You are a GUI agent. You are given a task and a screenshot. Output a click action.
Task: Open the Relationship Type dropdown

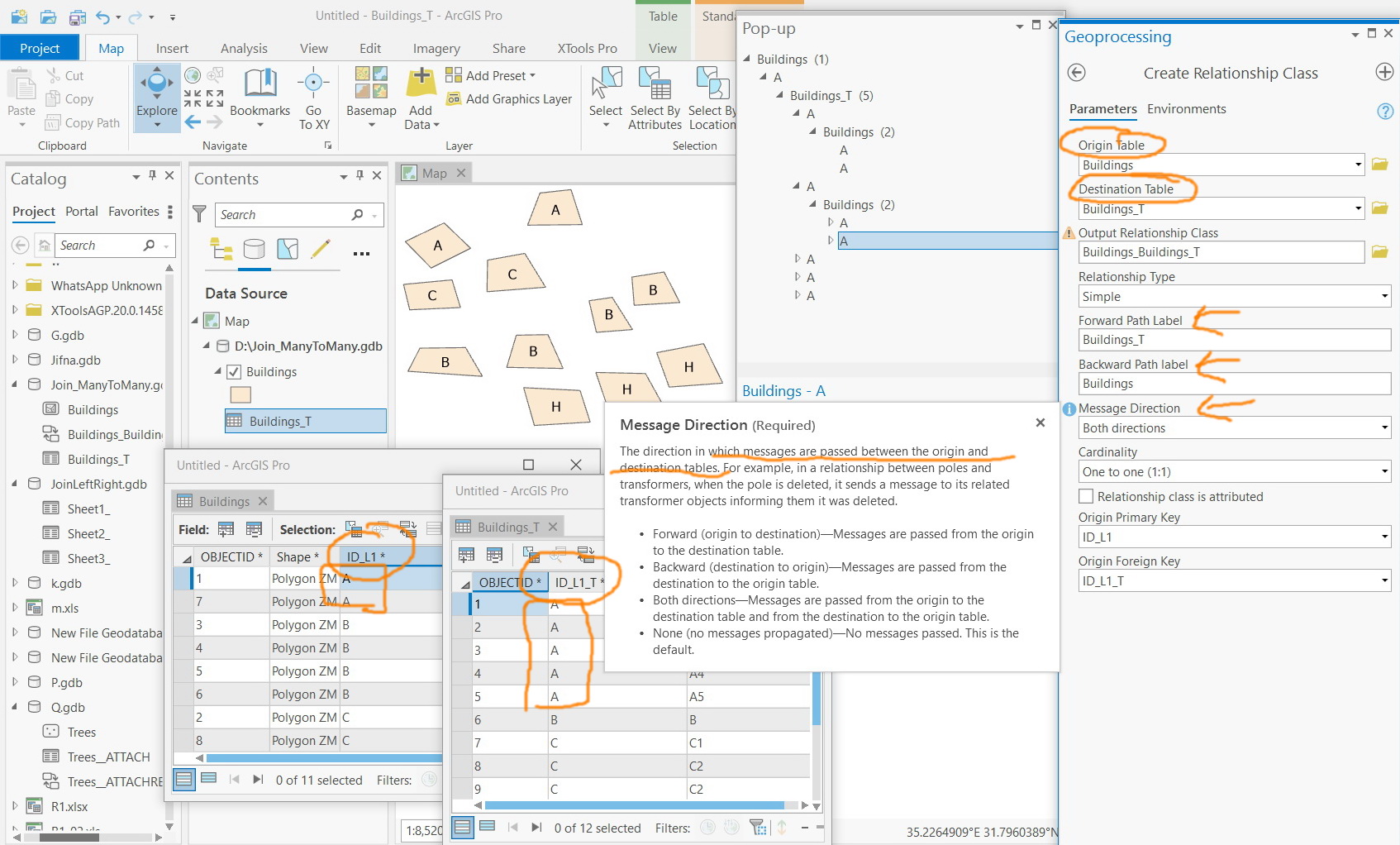coord(1385,296)
